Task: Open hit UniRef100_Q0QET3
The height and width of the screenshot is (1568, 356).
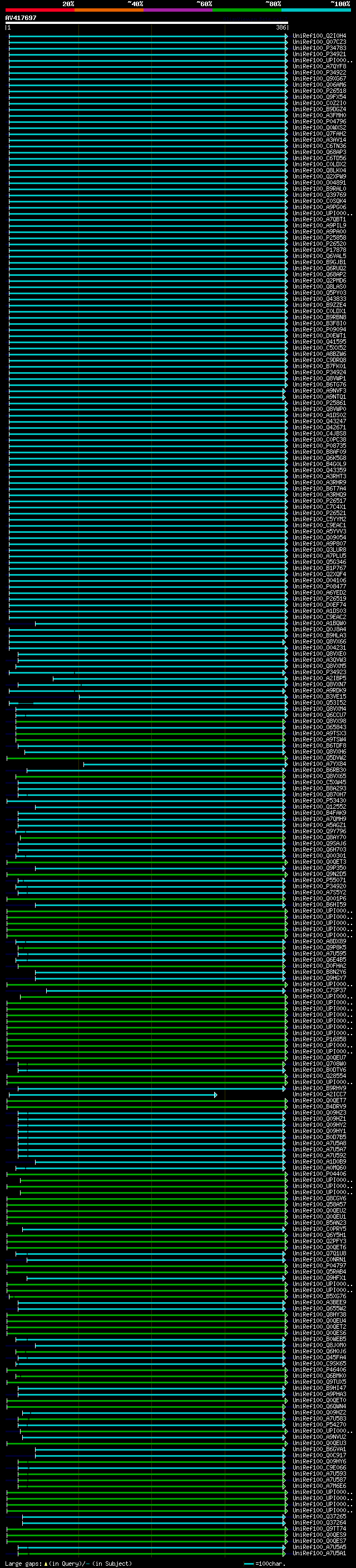Action: (x=319, y=863)
